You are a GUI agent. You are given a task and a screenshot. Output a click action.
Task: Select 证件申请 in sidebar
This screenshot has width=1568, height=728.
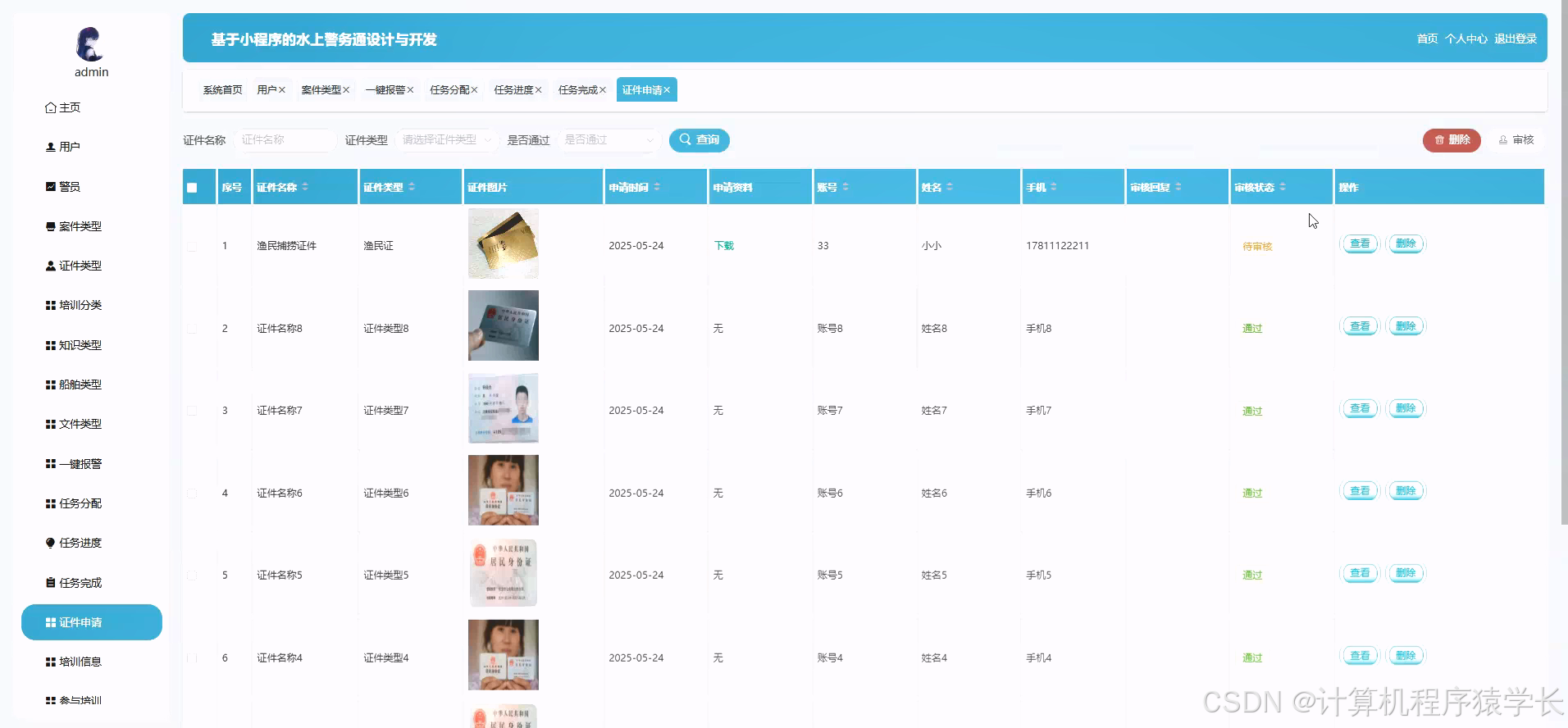point(92,622)
